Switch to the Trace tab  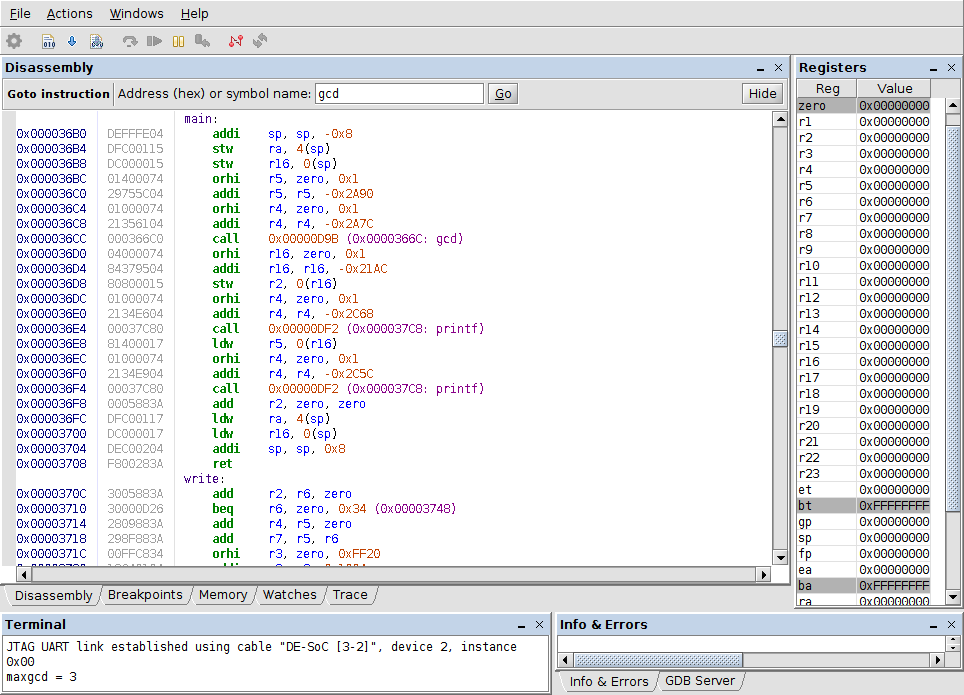click(350, 595)
